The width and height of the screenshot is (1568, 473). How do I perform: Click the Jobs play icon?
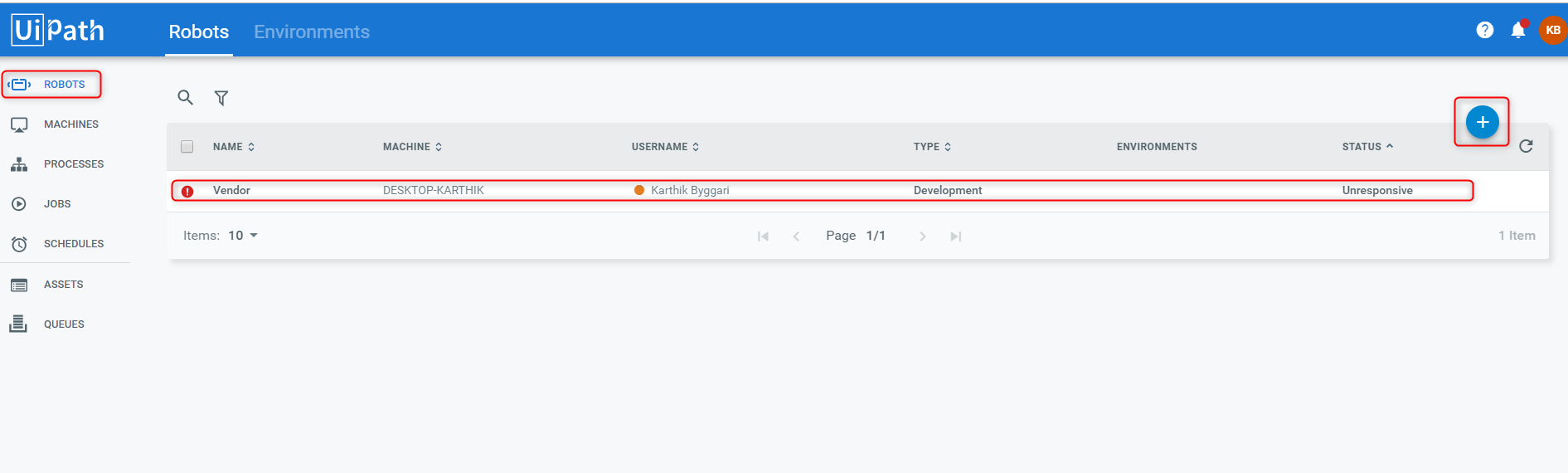(19, 204)
